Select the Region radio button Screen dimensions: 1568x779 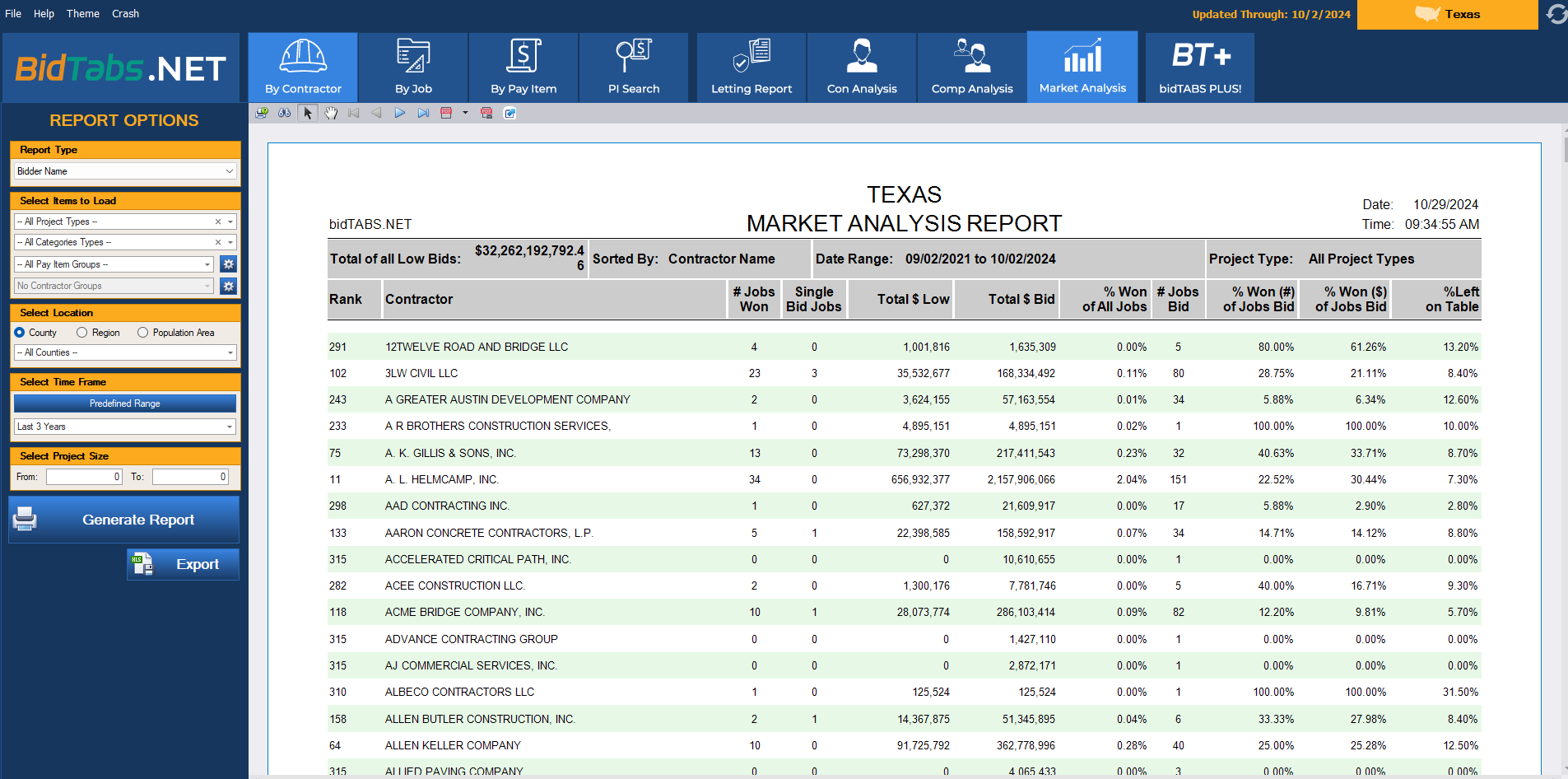(82, 333)
